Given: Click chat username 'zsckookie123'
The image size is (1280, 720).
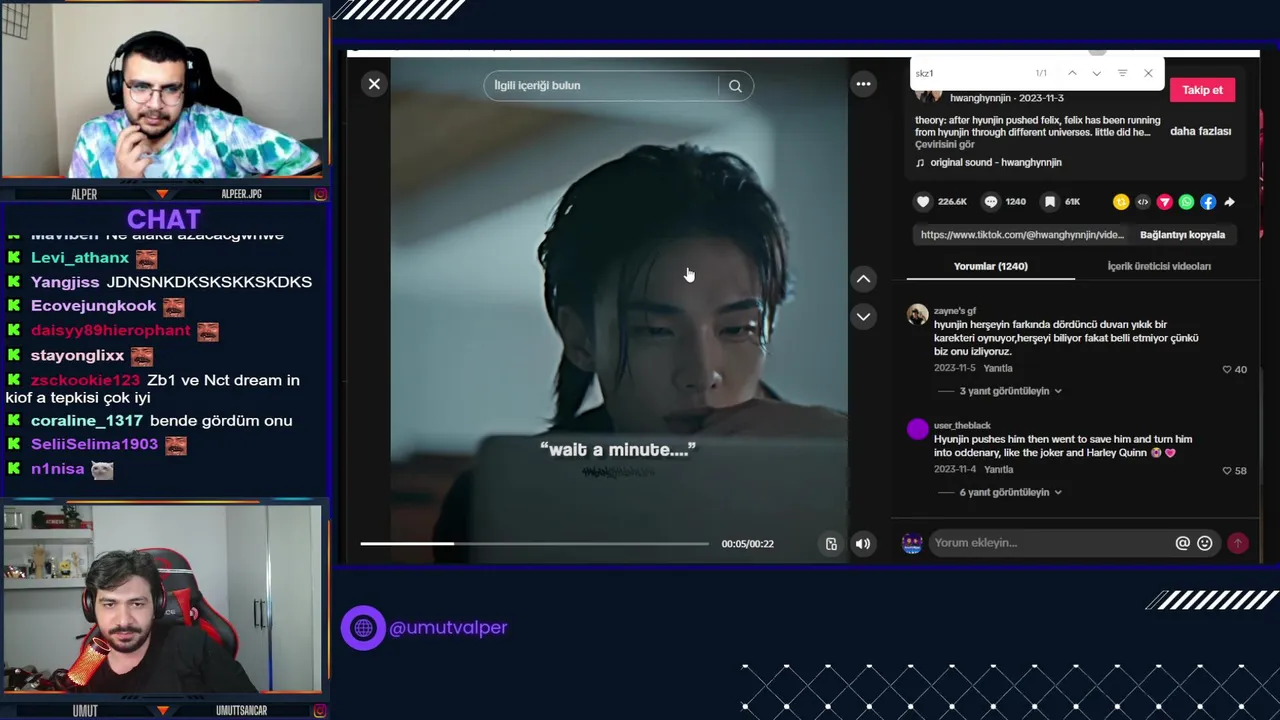Looking at the screenshot, I should pos(85,380).
